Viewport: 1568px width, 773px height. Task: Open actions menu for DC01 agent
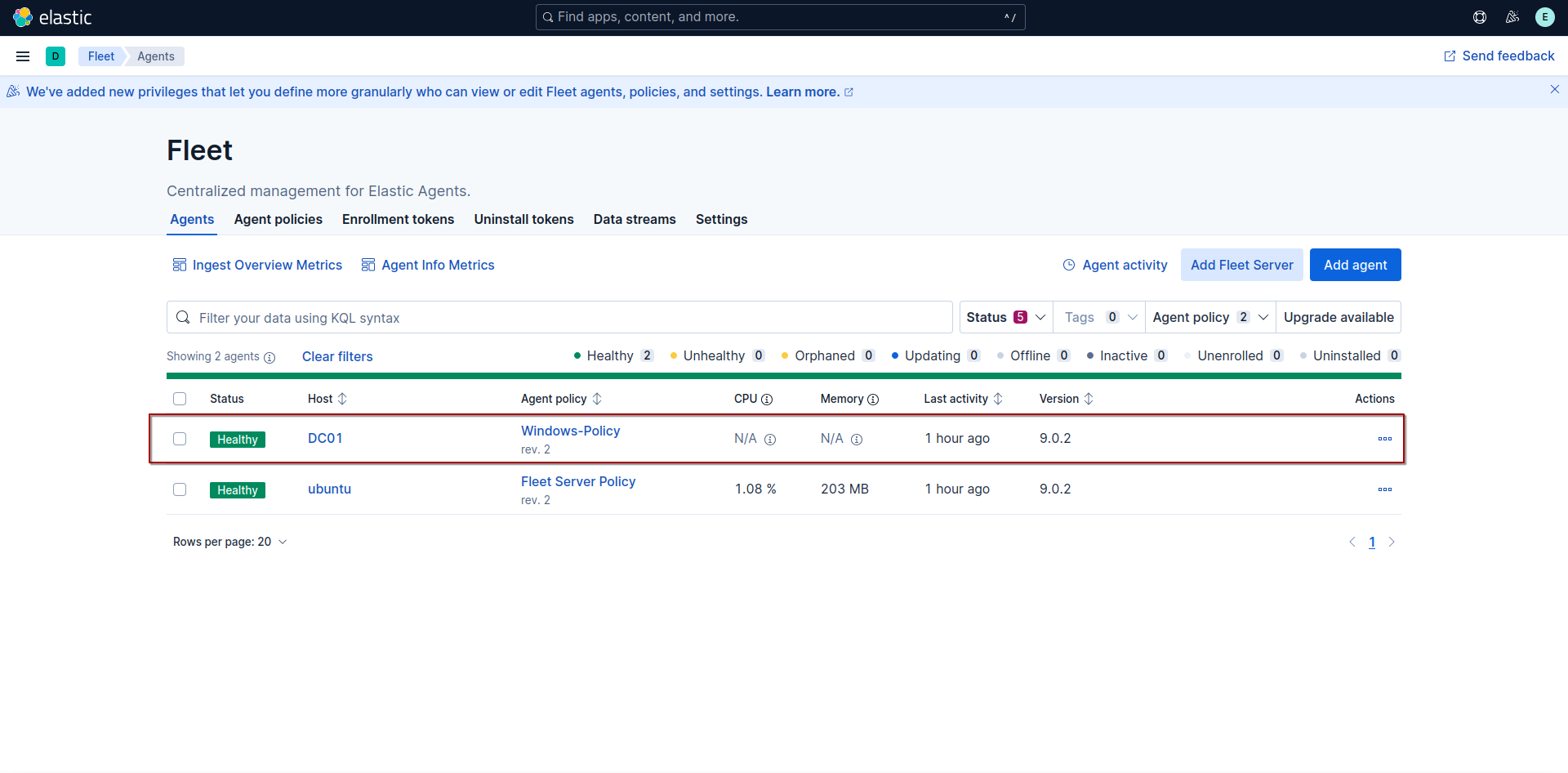[x=1385, y=439]
